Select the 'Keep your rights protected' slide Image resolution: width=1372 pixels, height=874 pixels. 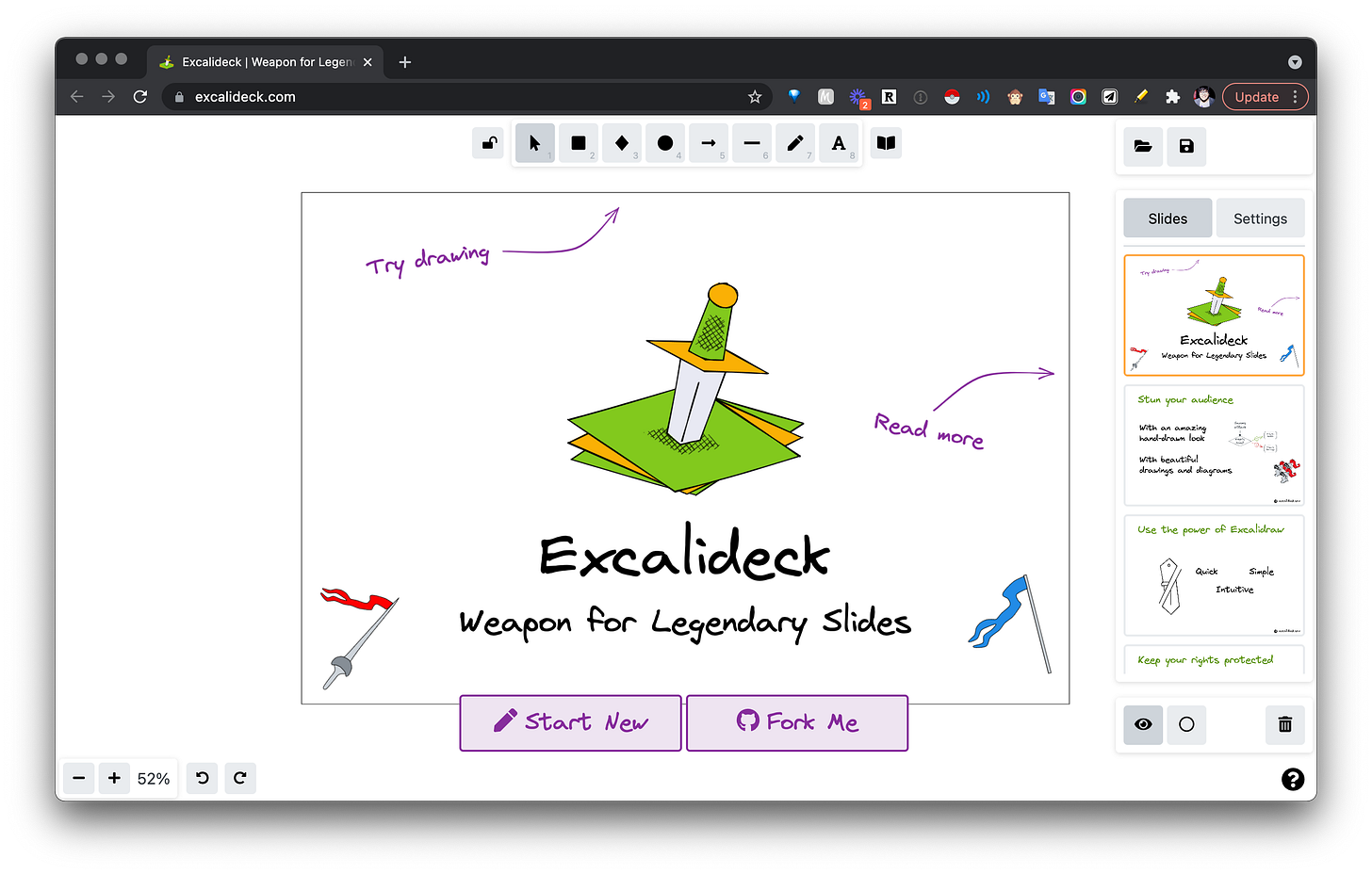[x=1214, y=659]
